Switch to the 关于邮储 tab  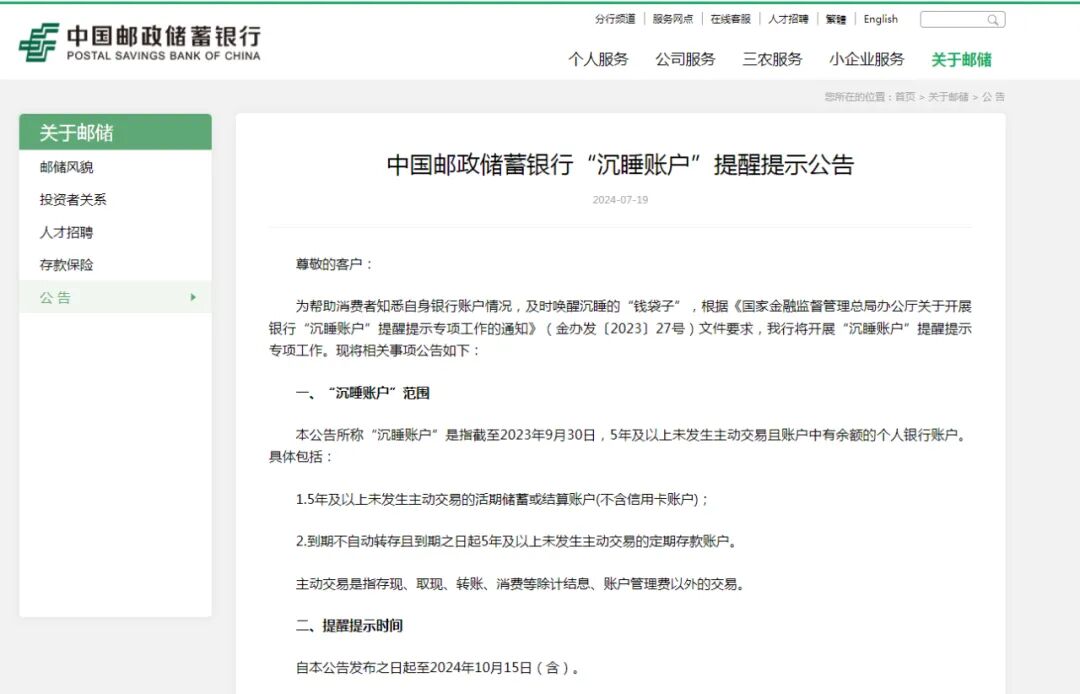(959, 60)
